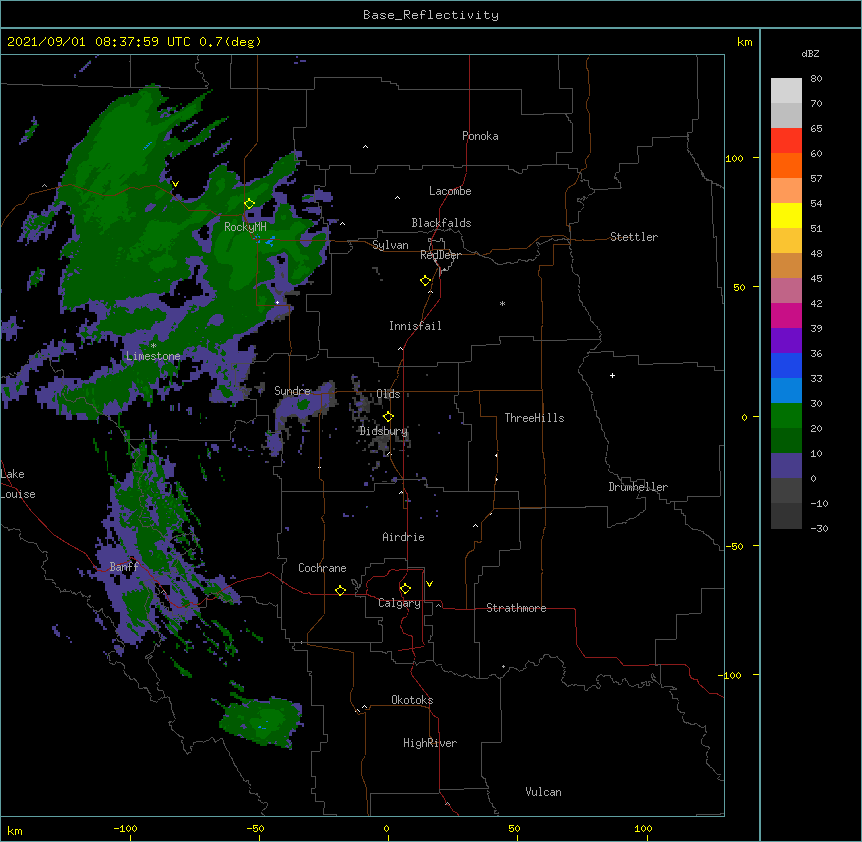This screenshot has width=862, height=842.
Task: Select the dark green 10-20 dBZ legend swatch
Action: (x=786, y=441)
